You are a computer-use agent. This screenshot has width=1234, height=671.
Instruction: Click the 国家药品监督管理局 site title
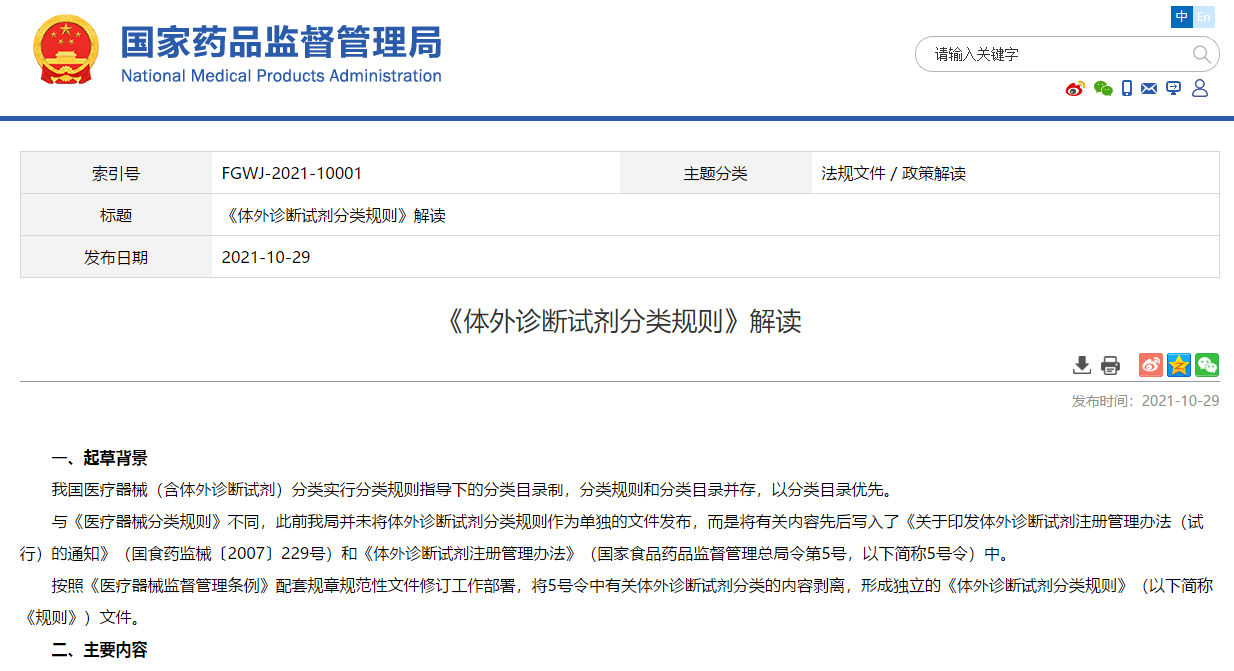[x=281, y=43]
